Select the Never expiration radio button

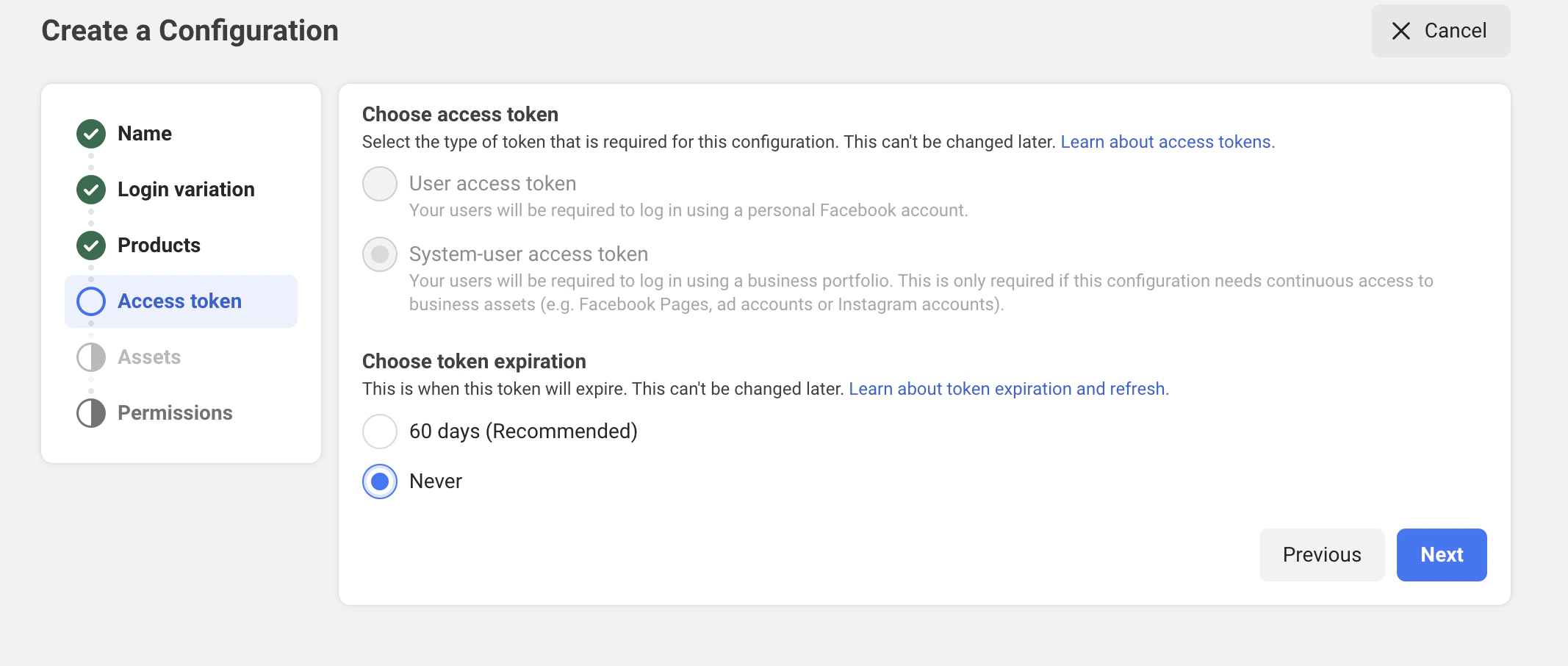pos(380,481)
